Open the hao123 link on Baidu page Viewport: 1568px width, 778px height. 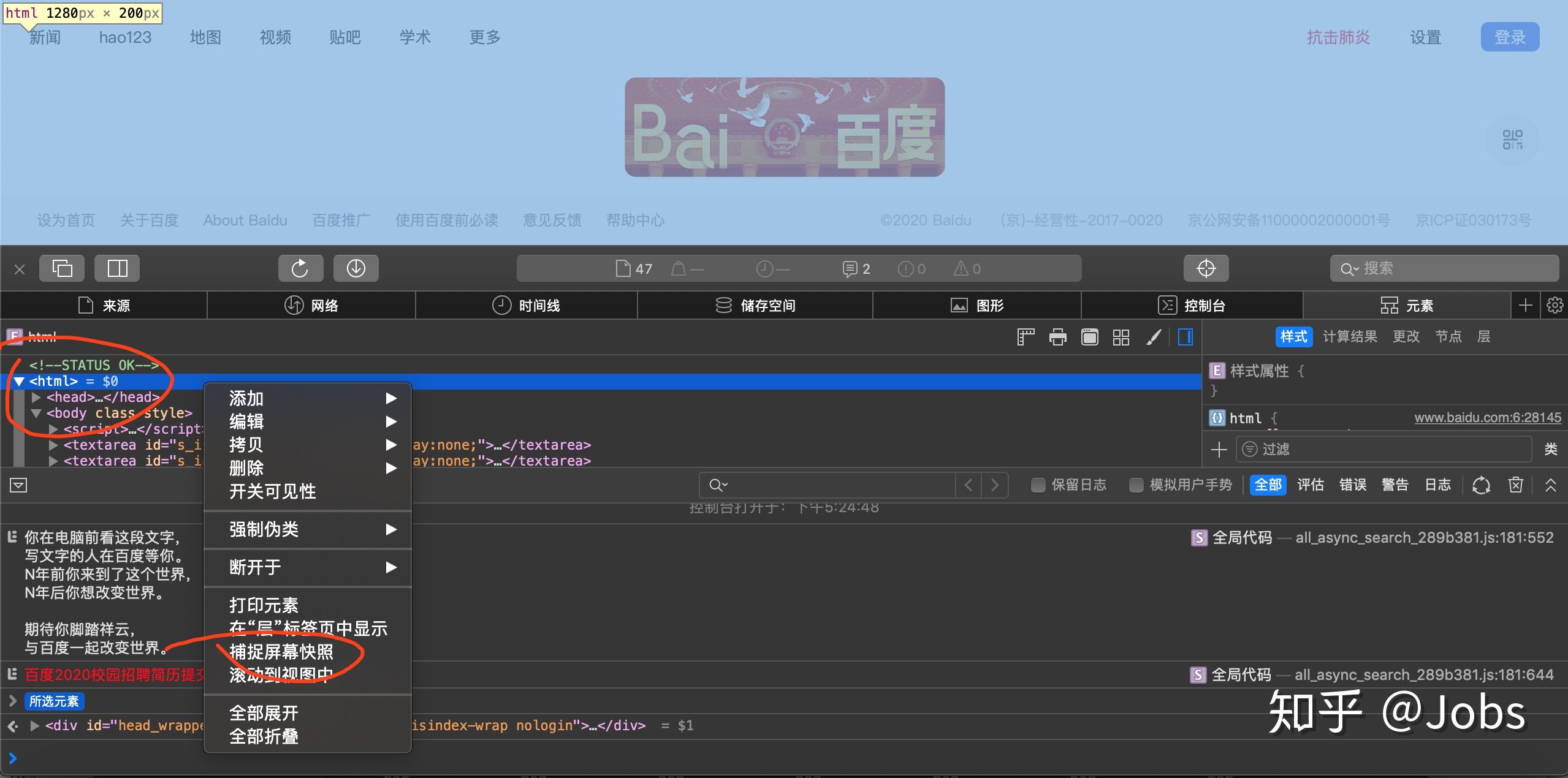pyautogui.click(x=125, y=37)
